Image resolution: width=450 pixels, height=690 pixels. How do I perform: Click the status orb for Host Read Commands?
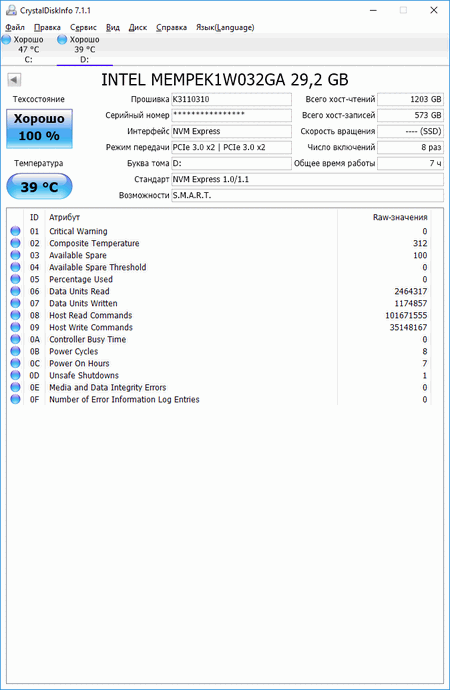coord(15,315)
